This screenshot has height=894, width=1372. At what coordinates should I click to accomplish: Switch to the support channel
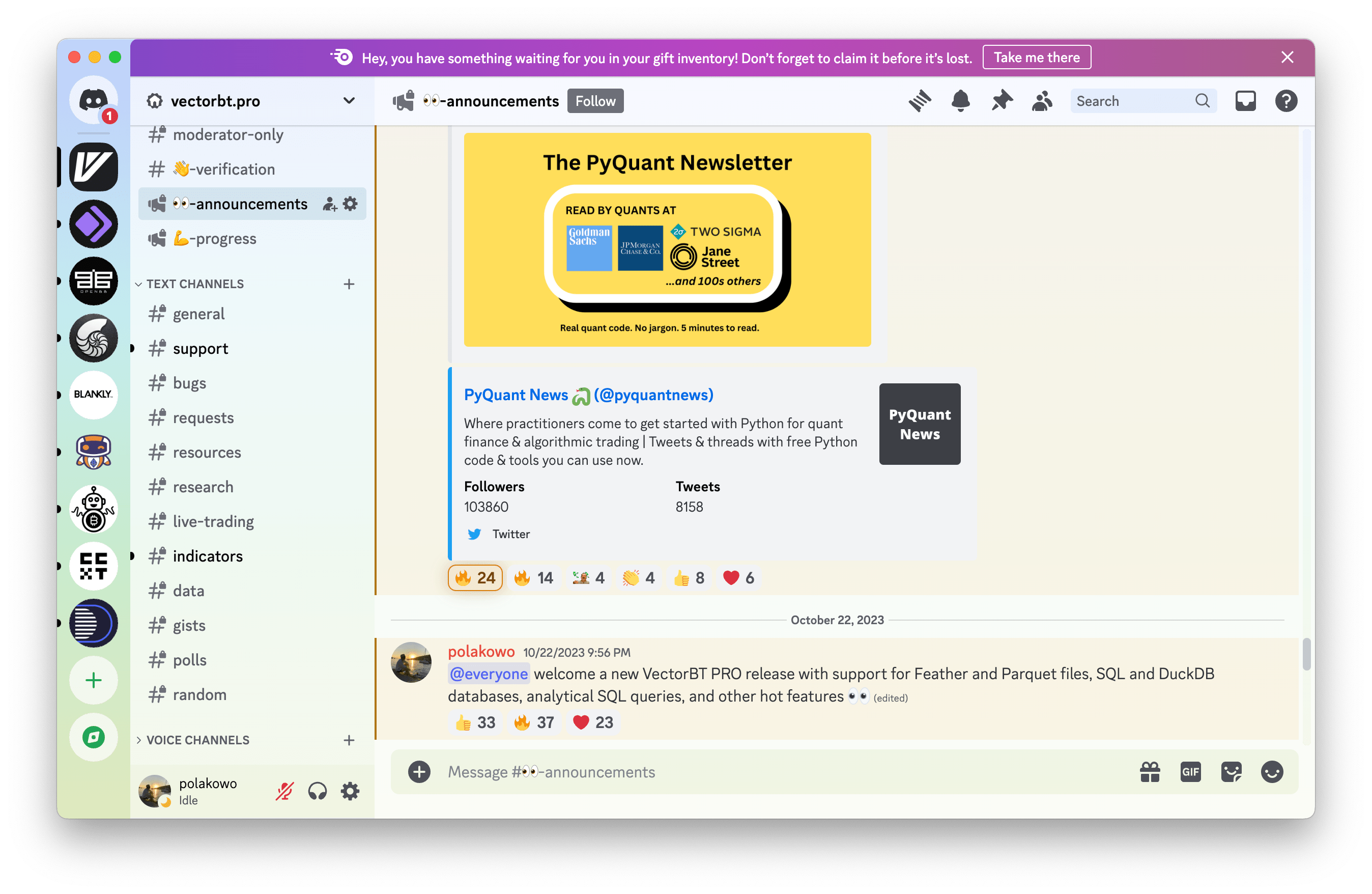click(200, 348)
